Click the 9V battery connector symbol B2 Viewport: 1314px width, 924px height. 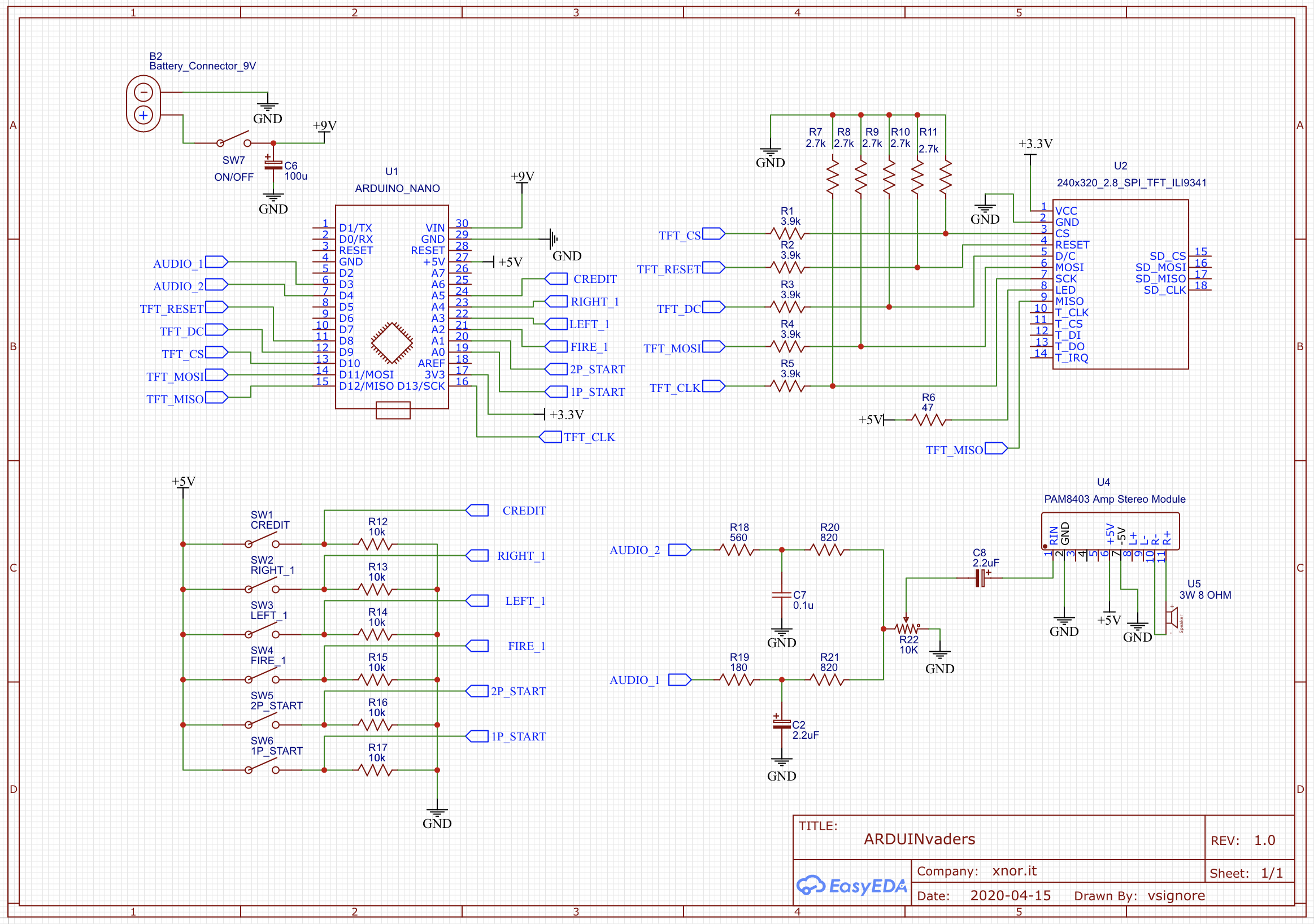[143, 103]
